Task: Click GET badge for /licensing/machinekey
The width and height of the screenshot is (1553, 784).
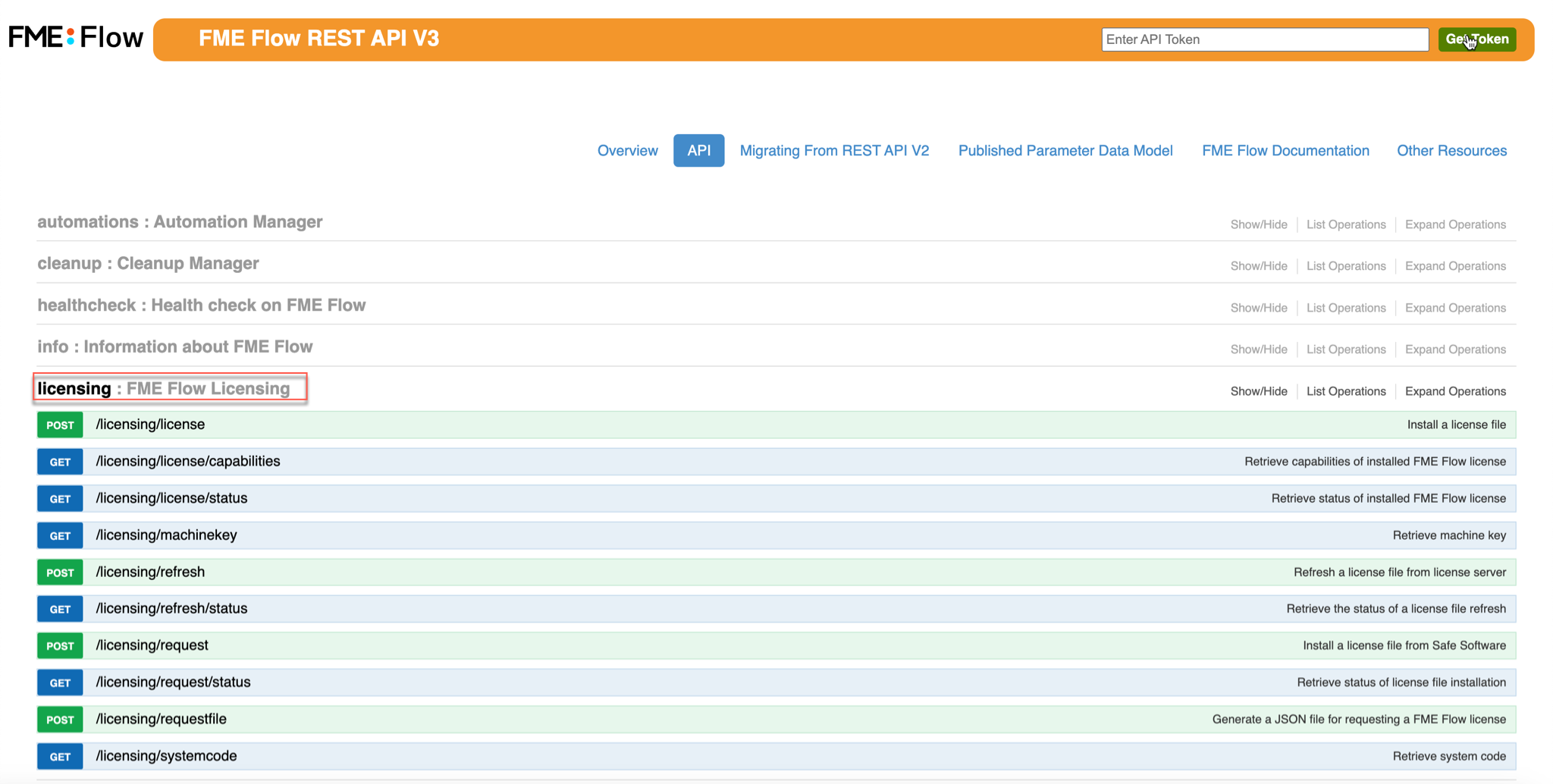Action: pos(60,535)
